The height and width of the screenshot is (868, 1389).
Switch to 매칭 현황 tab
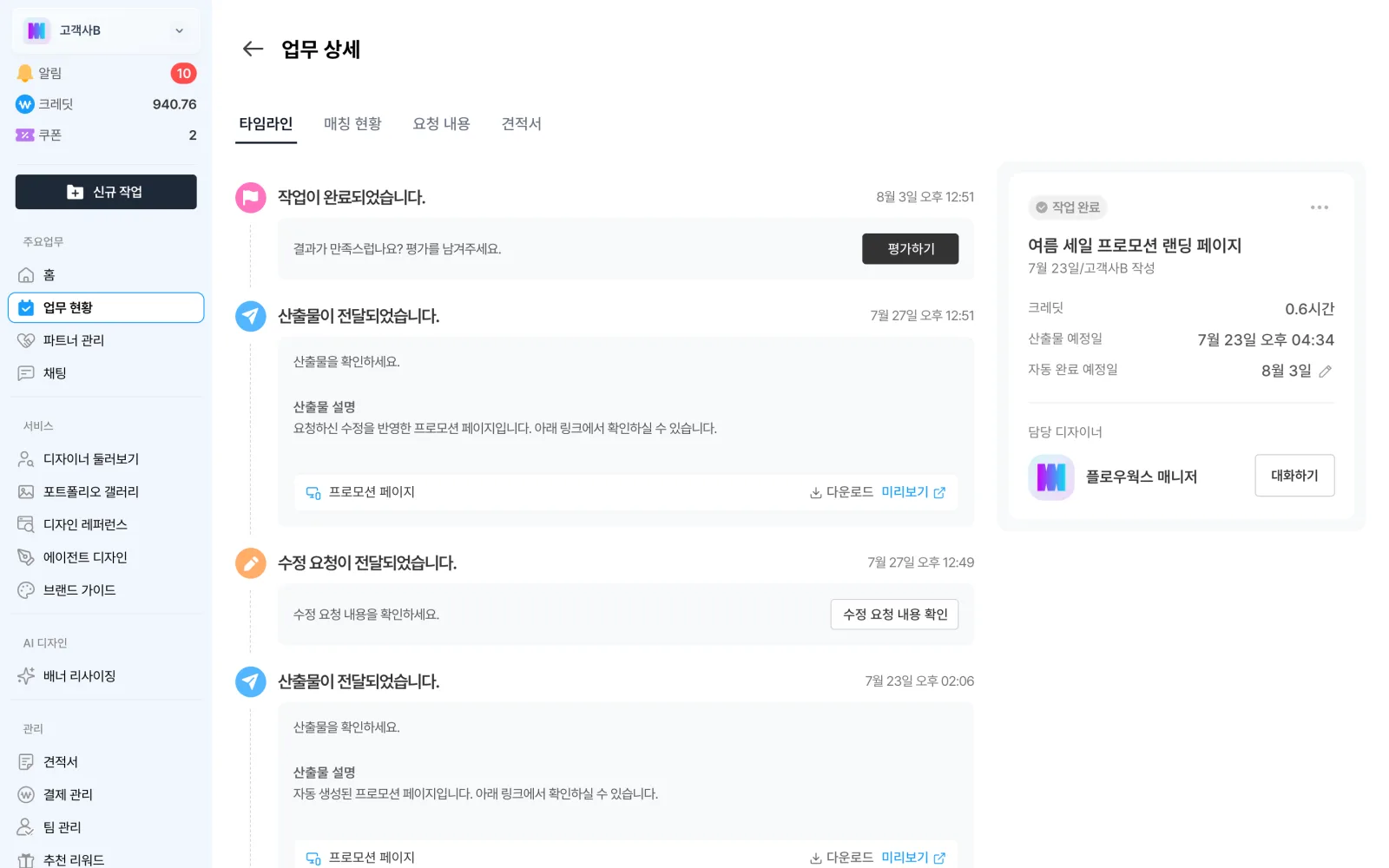click(x=352, y=124)
